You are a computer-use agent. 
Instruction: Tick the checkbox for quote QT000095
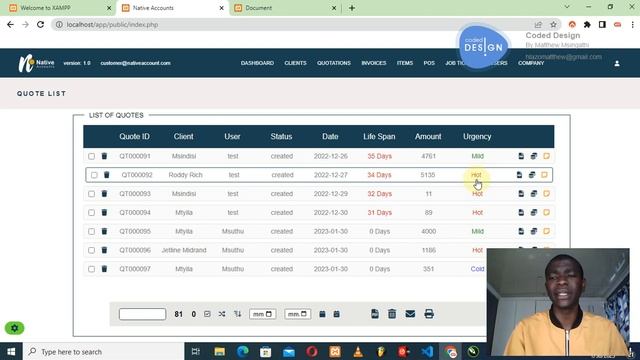tap(91, 231)
